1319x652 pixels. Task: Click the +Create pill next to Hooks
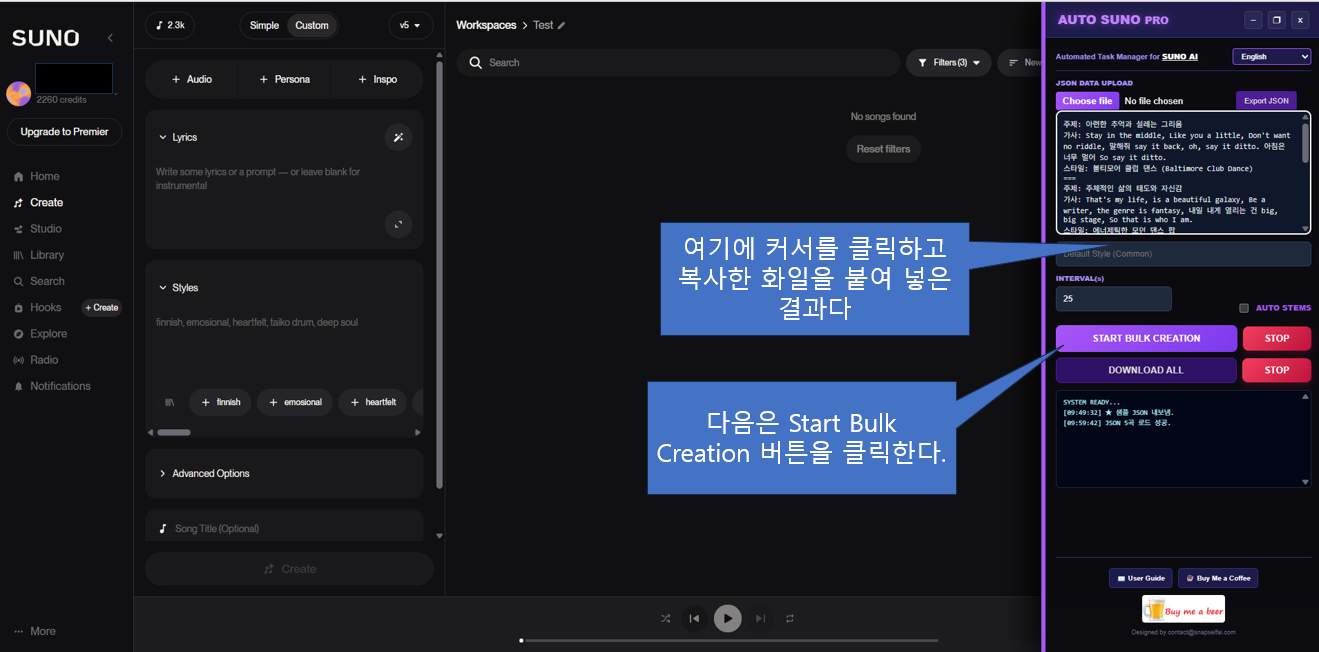pyautogui.click(x=102, y=307)
